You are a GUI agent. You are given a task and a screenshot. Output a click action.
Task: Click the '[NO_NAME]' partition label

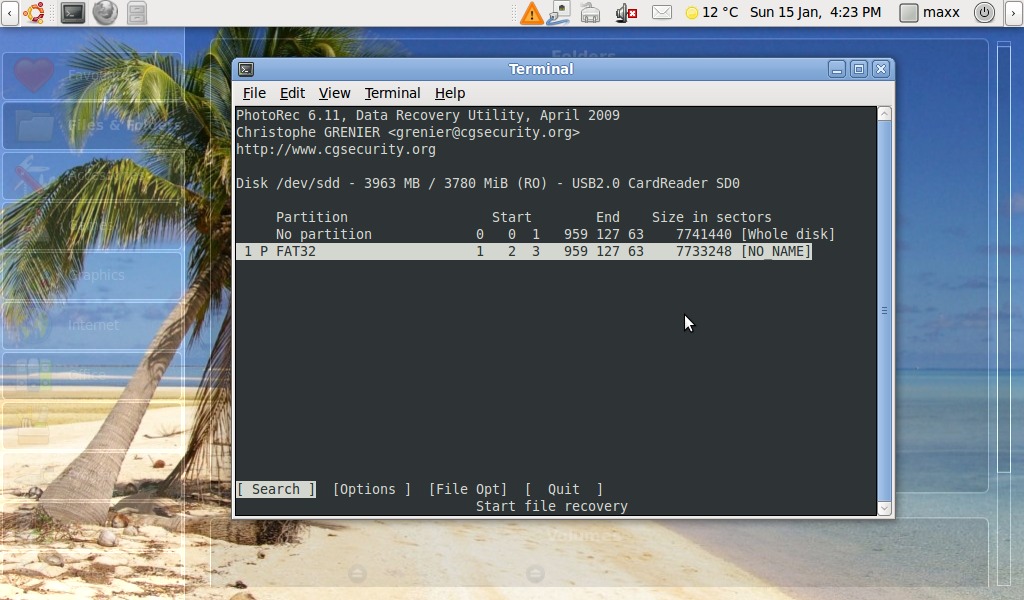(776, 251)
